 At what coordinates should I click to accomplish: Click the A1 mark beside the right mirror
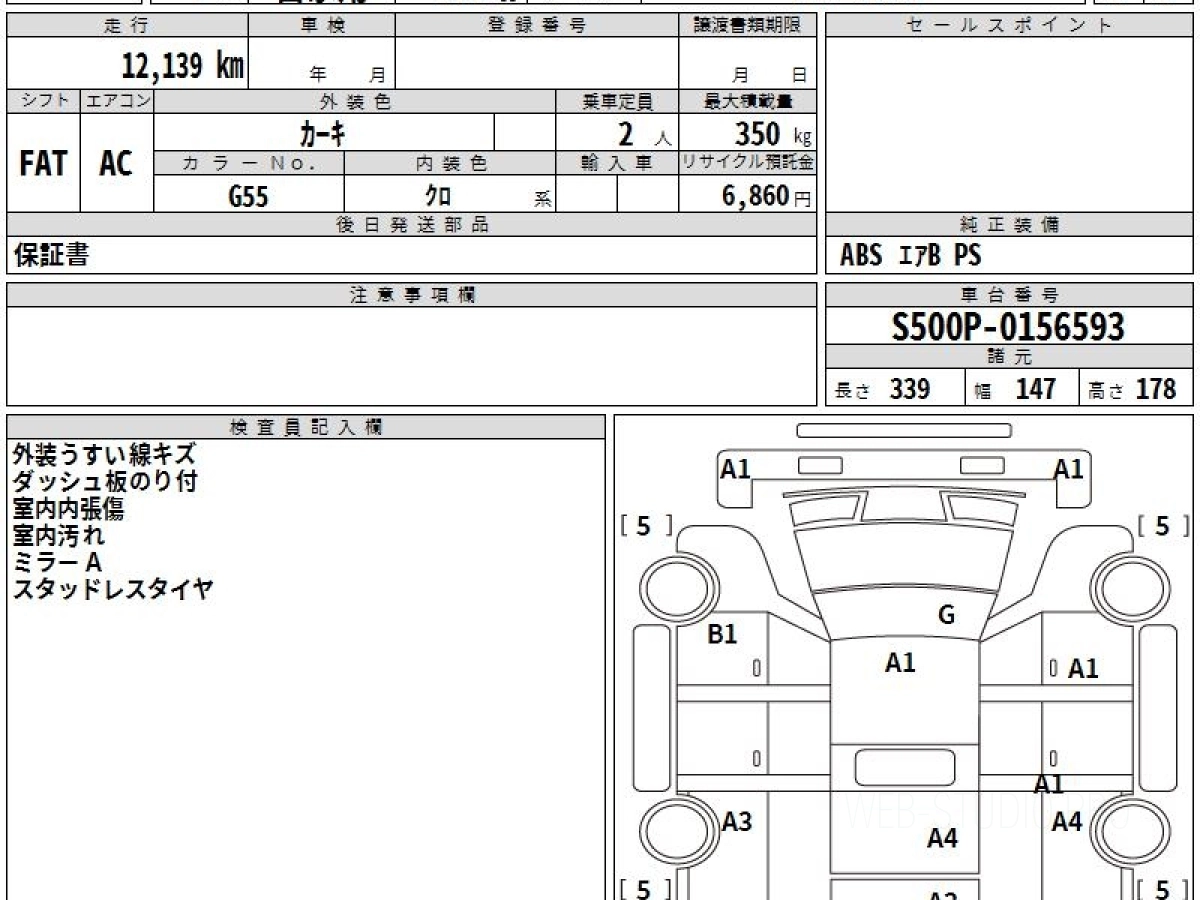(1069, 468)
